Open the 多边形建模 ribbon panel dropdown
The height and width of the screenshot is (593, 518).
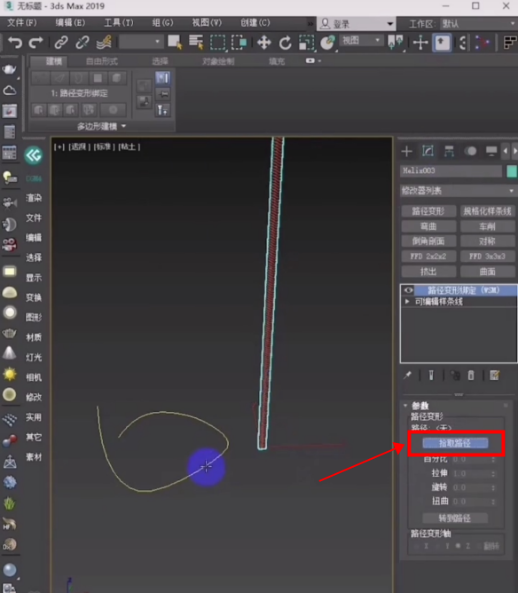101,126
